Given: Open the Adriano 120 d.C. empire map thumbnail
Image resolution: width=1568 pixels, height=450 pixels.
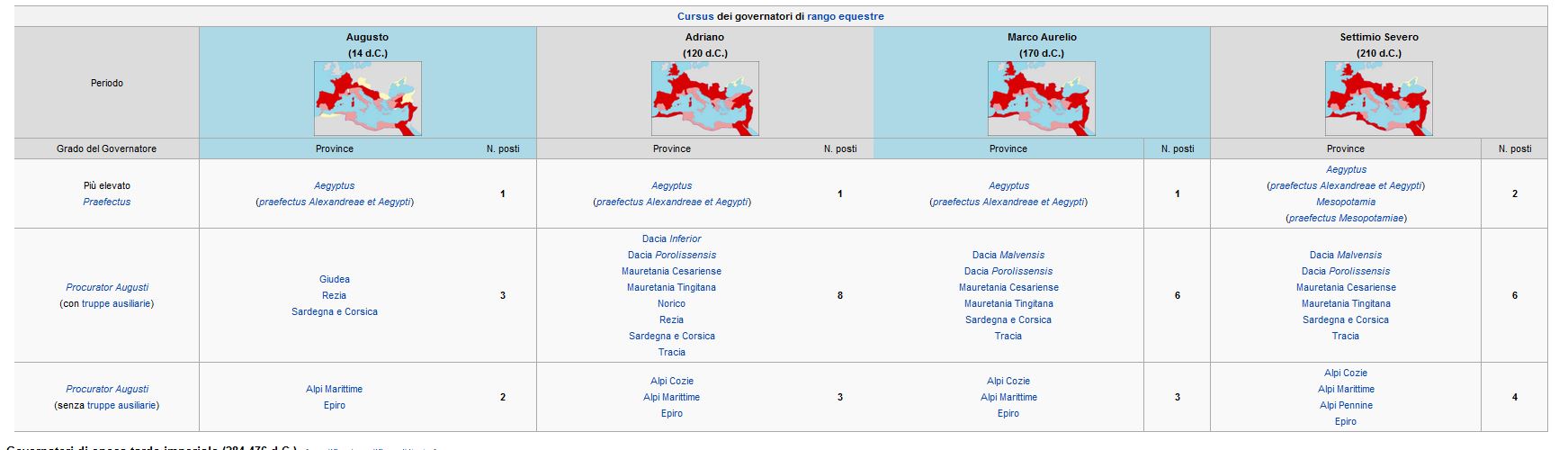Looking at the screenshot, I should [x=704, y=99].
